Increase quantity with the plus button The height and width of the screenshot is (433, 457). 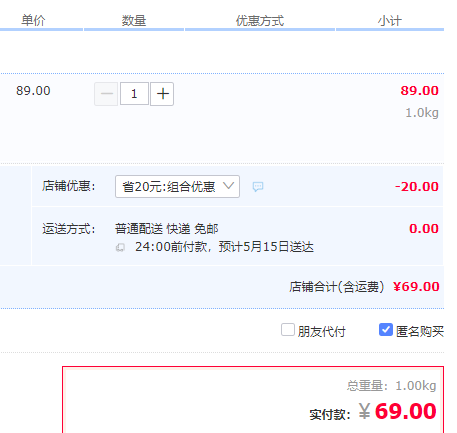coord(162,94)
